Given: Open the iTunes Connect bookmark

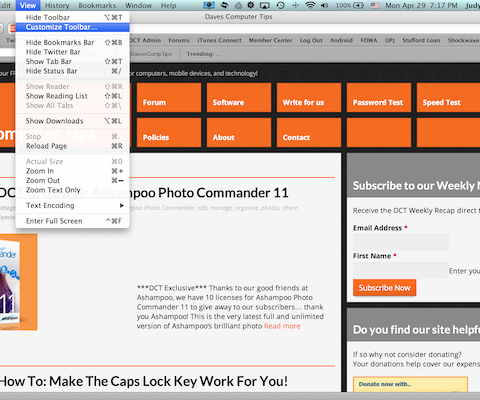Looking at the screenshot, I should coord(219,40).
